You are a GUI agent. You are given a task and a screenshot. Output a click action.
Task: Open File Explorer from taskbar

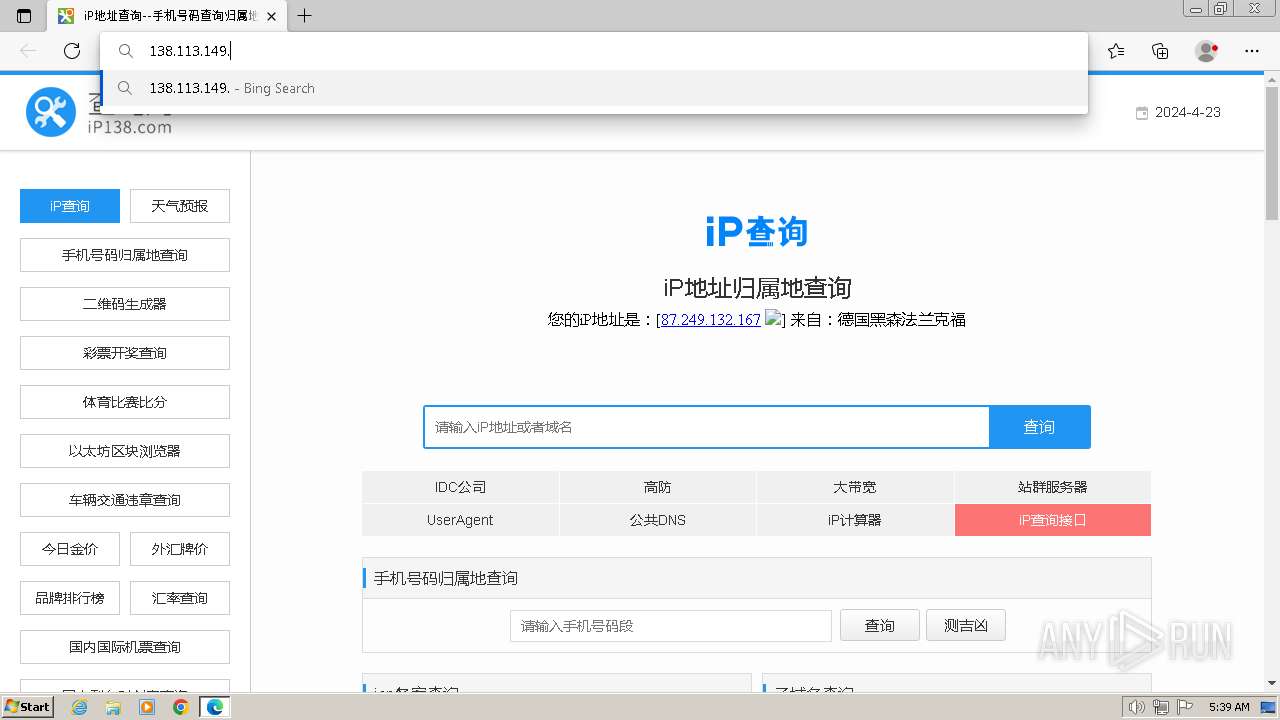point(113,707)
